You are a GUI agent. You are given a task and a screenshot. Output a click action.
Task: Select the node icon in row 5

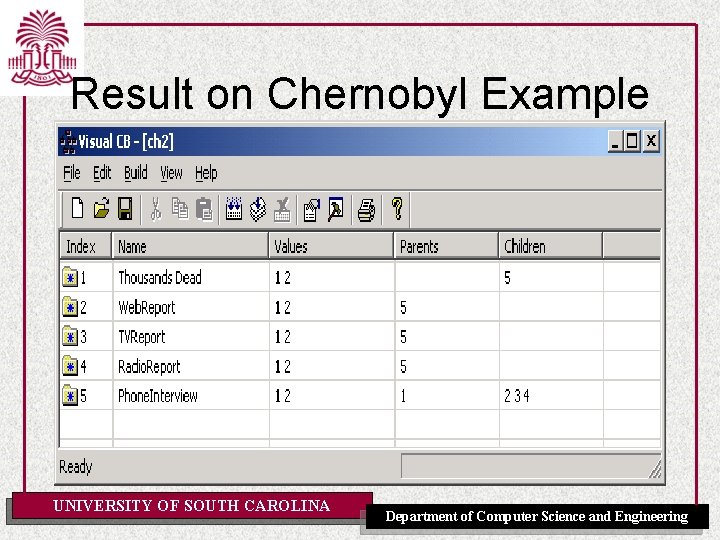click(x=70, y=395)
